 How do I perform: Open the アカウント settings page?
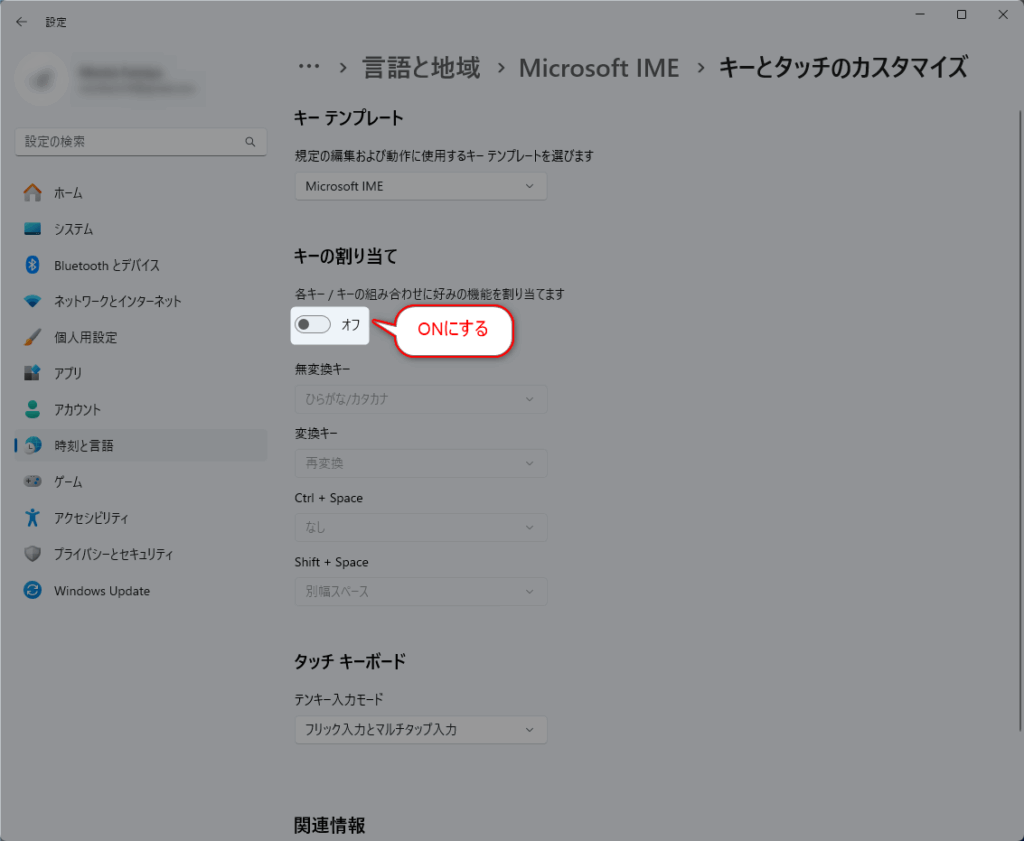click(140, 409)
